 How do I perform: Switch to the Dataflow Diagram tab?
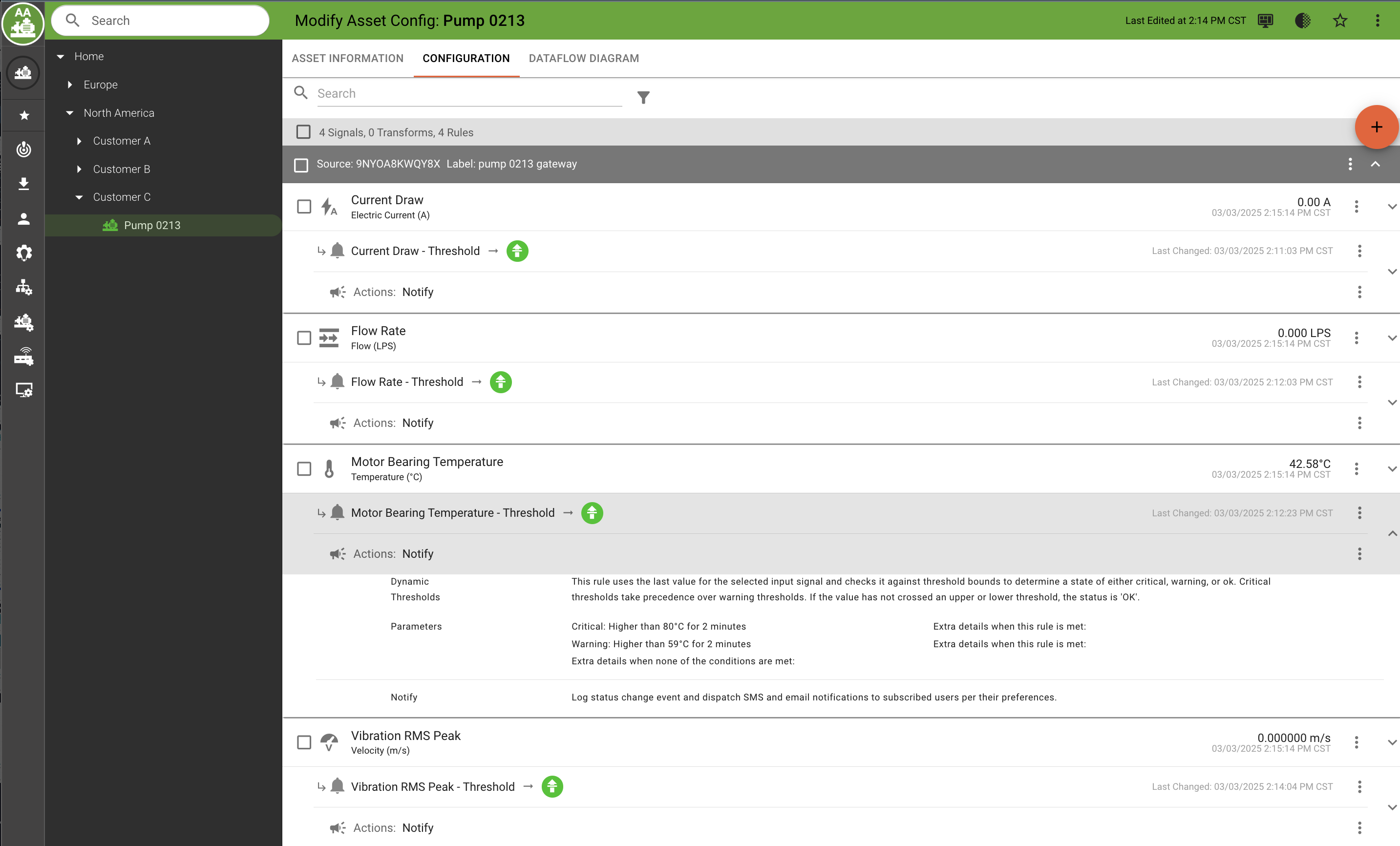tap(584, 58)
